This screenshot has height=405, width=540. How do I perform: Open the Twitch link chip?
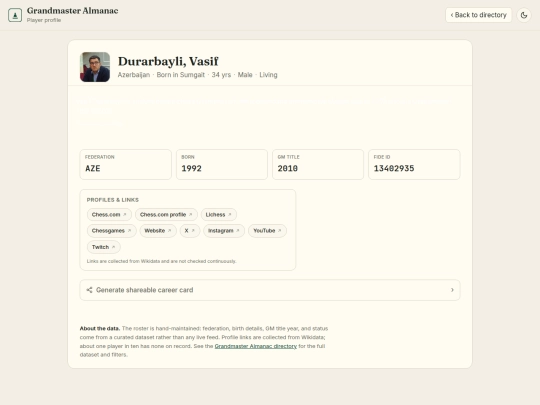pyautogui.click(x=104, y=247)
